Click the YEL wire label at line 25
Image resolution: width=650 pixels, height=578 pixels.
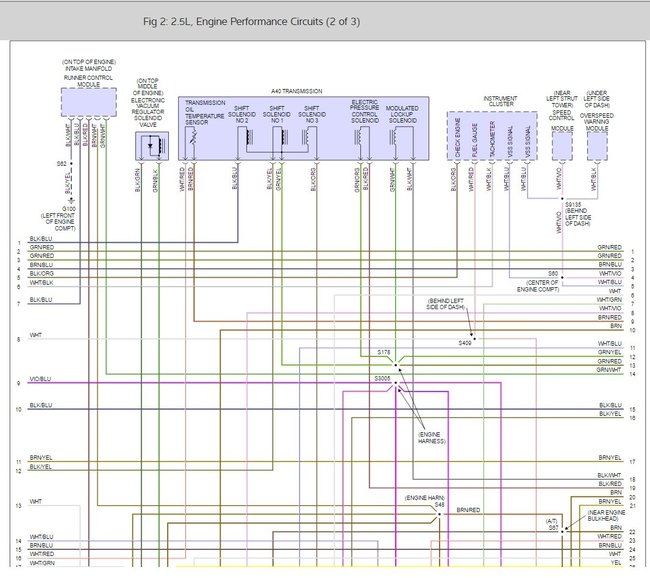coord(616,563)
